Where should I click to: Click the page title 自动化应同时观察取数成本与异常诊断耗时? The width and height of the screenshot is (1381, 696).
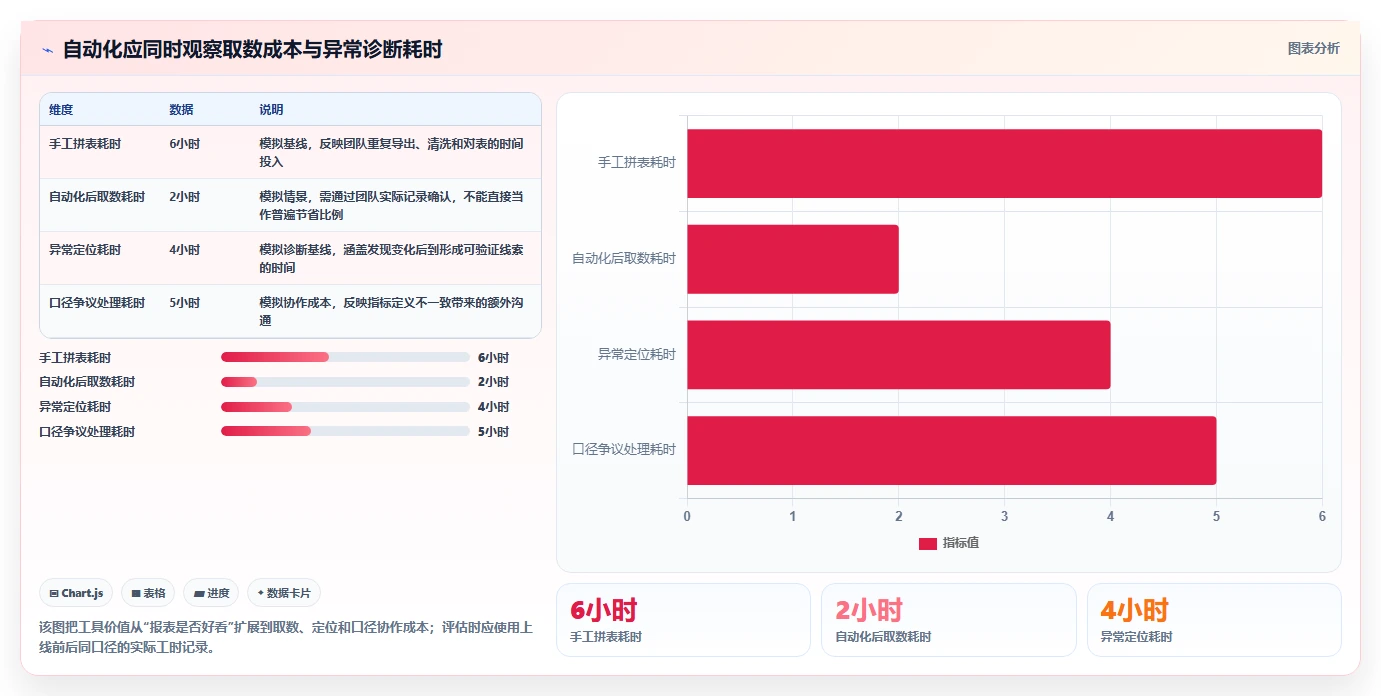pos(252,49)
